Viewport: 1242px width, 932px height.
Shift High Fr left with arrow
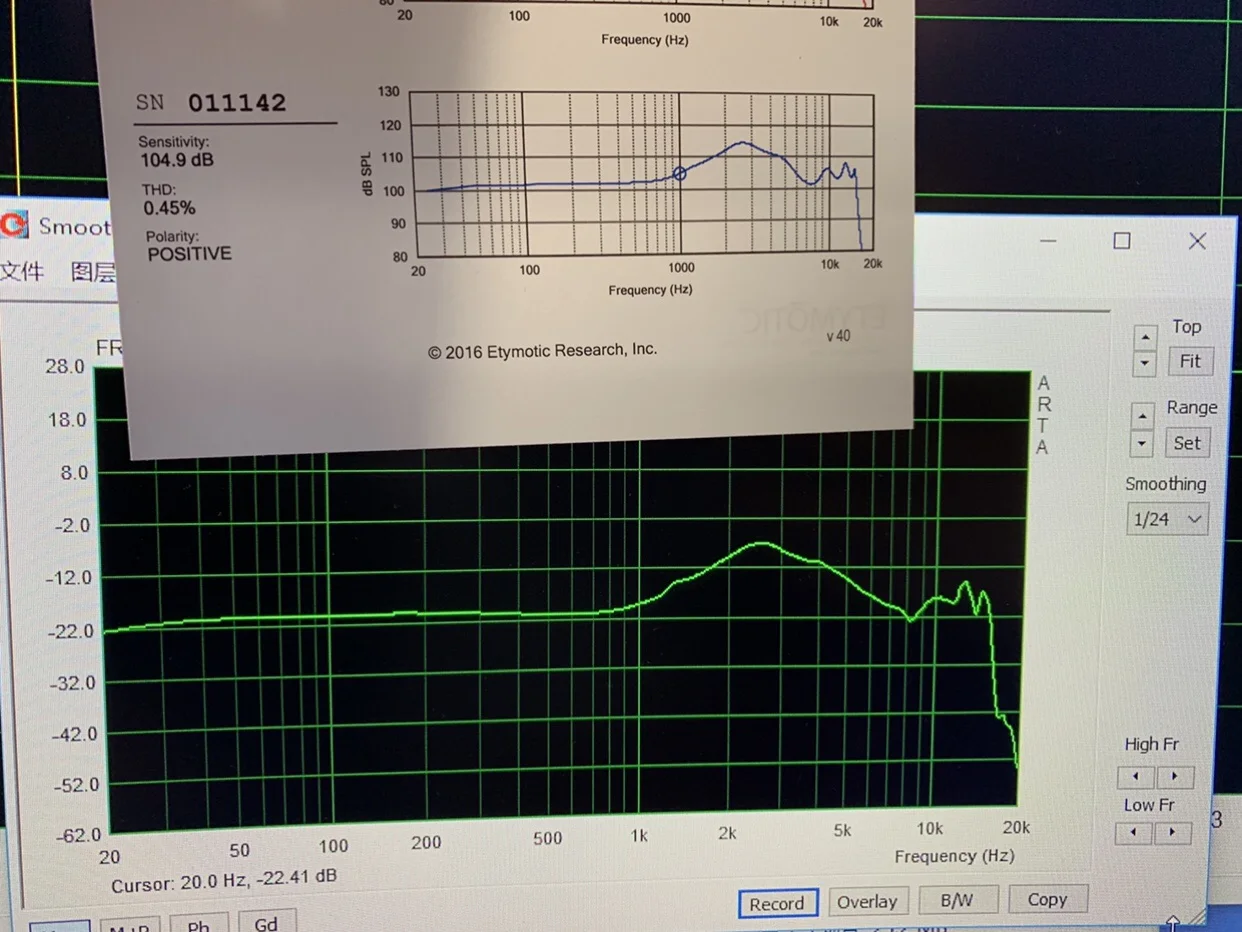point(1136,776)
